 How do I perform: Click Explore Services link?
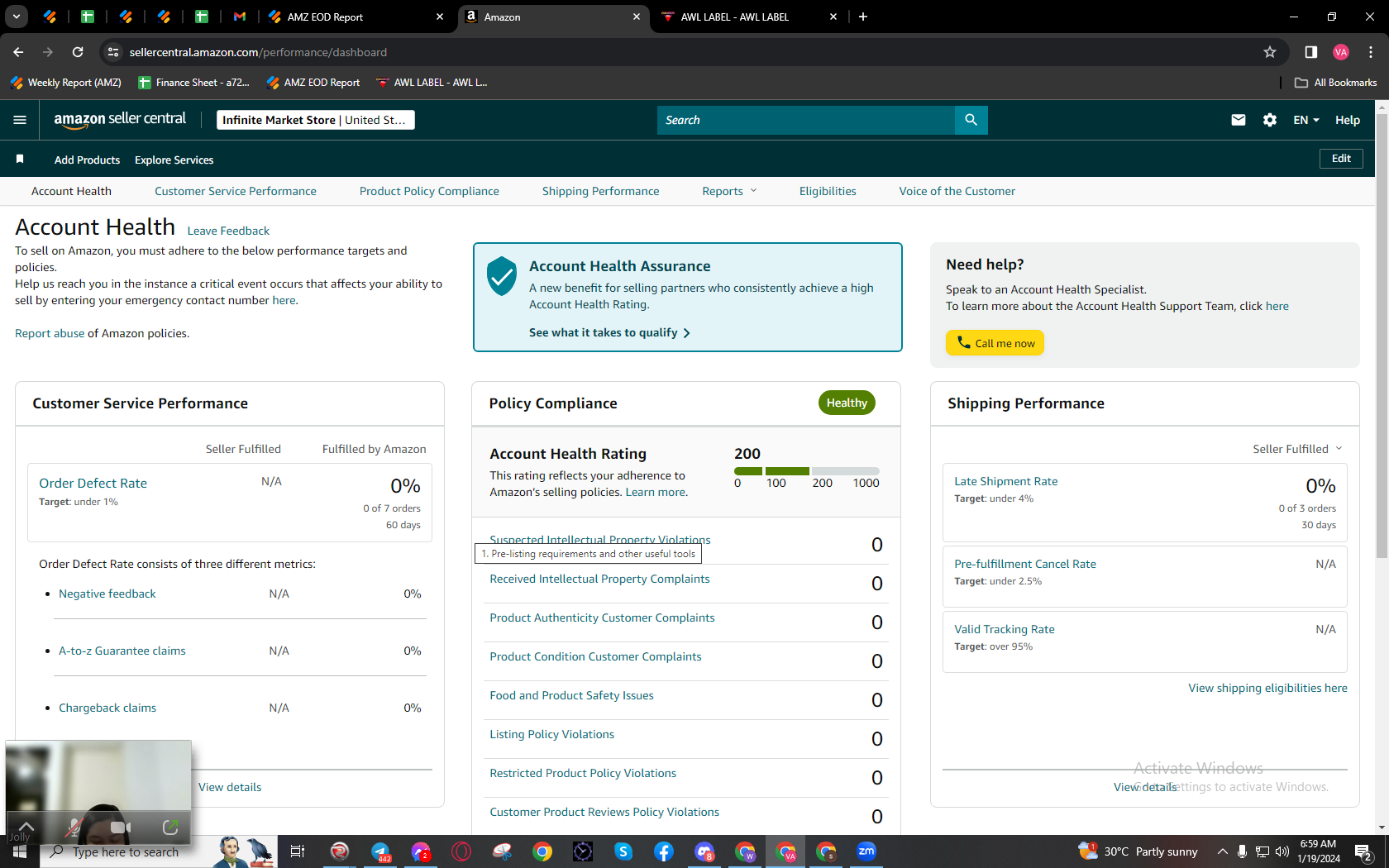[174, 160]
